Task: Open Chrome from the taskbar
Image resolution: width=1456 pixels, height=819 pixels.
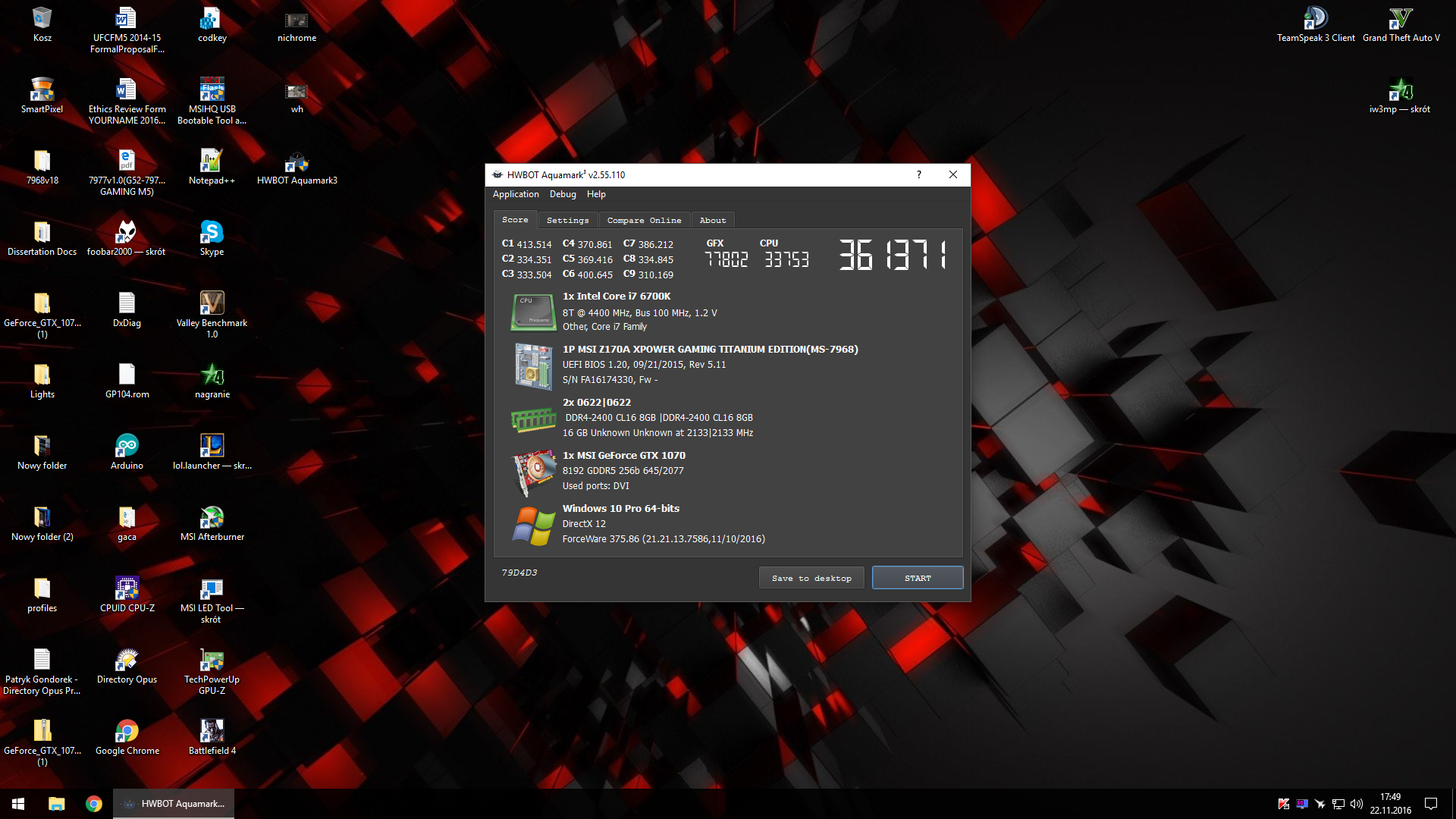Action: point(94,804)
